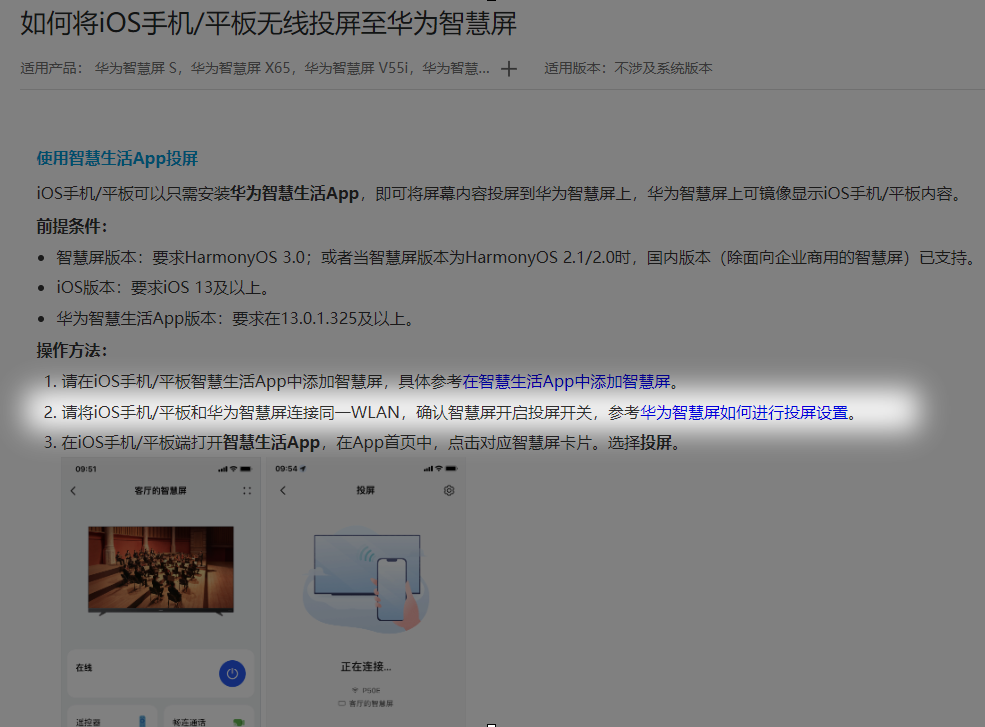This screenshot has width=985, height=727.
Task: Click the 操作方法 heading
Action: tap(72, 351)
